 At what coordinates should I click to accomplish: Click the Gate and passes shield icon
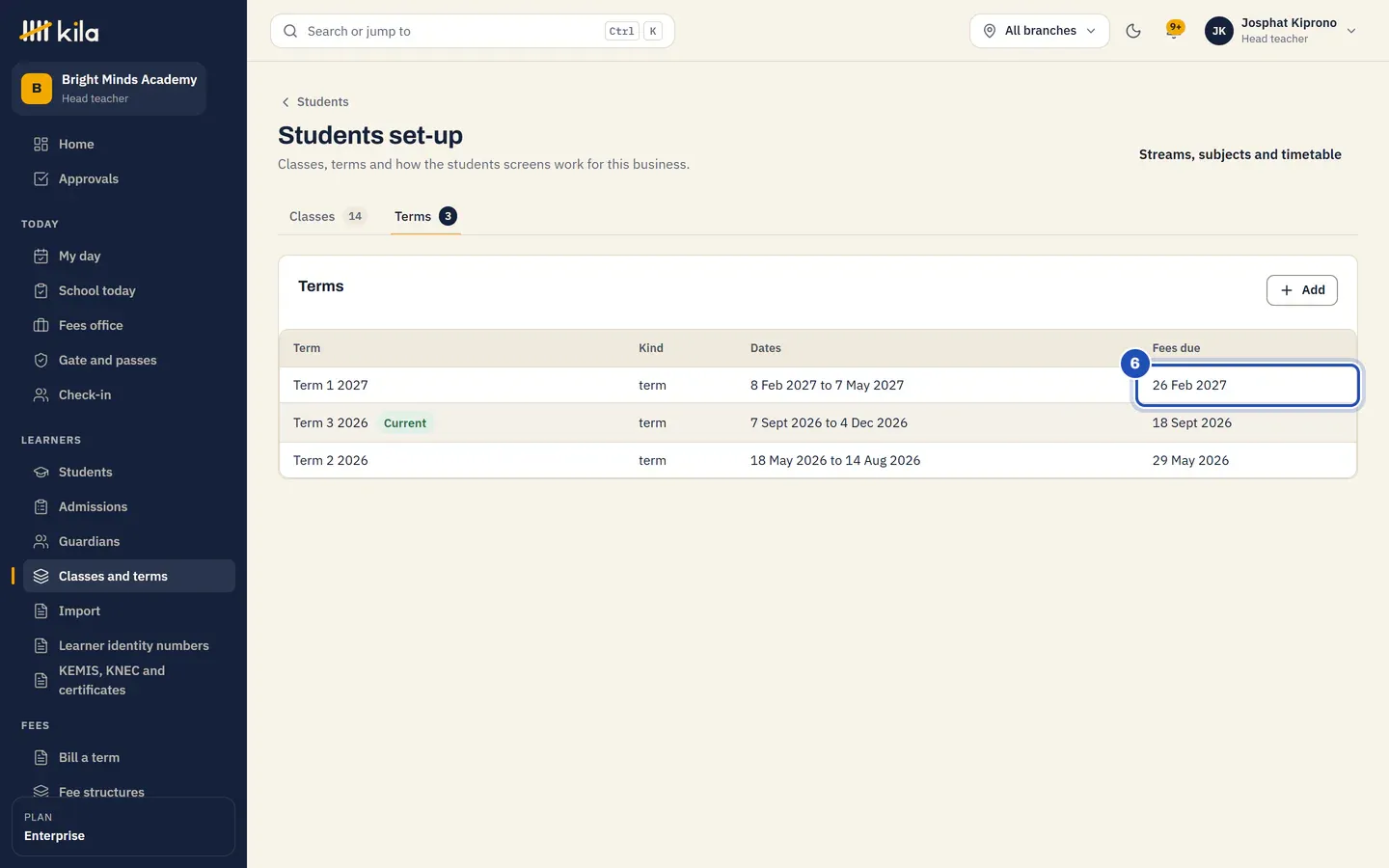41,360
